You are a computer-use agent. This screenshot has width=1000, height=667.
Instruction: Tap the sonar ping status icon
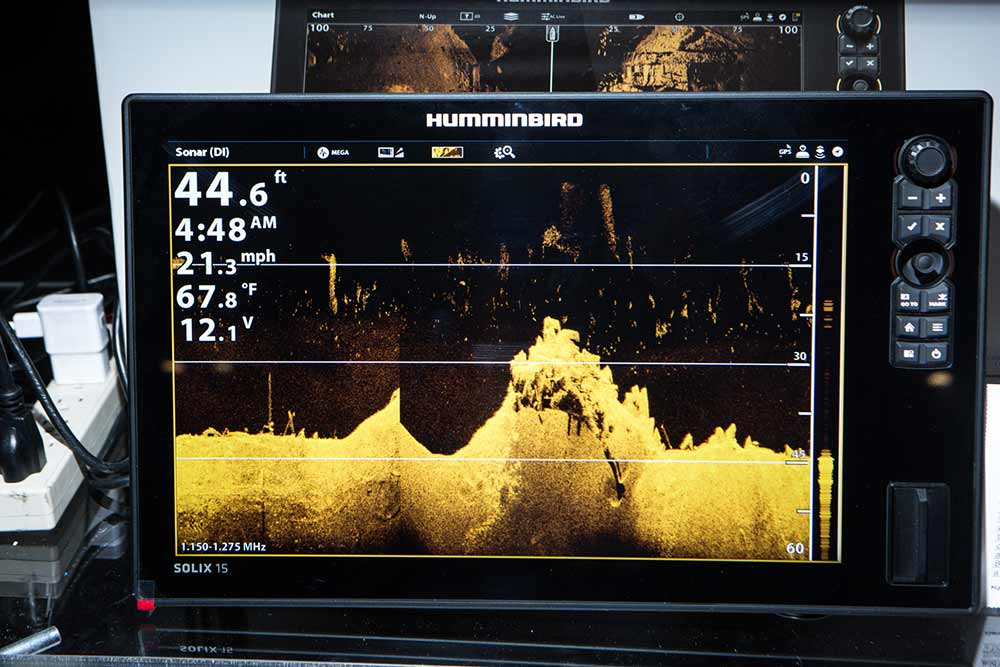click(x=820, y=152)
